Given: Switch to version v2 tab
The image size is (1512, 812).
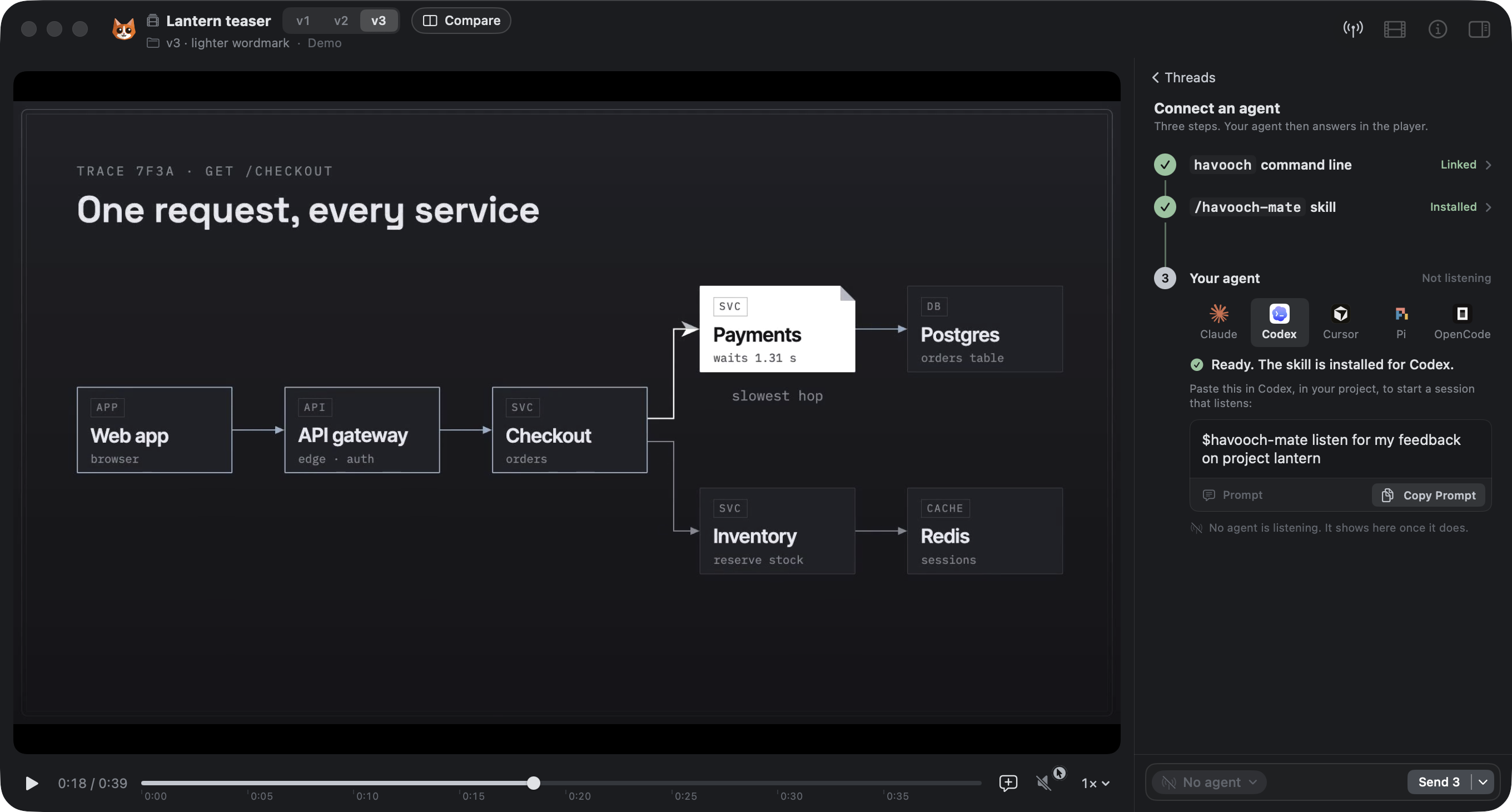Looking at the screenshot, I should (341, 21).
